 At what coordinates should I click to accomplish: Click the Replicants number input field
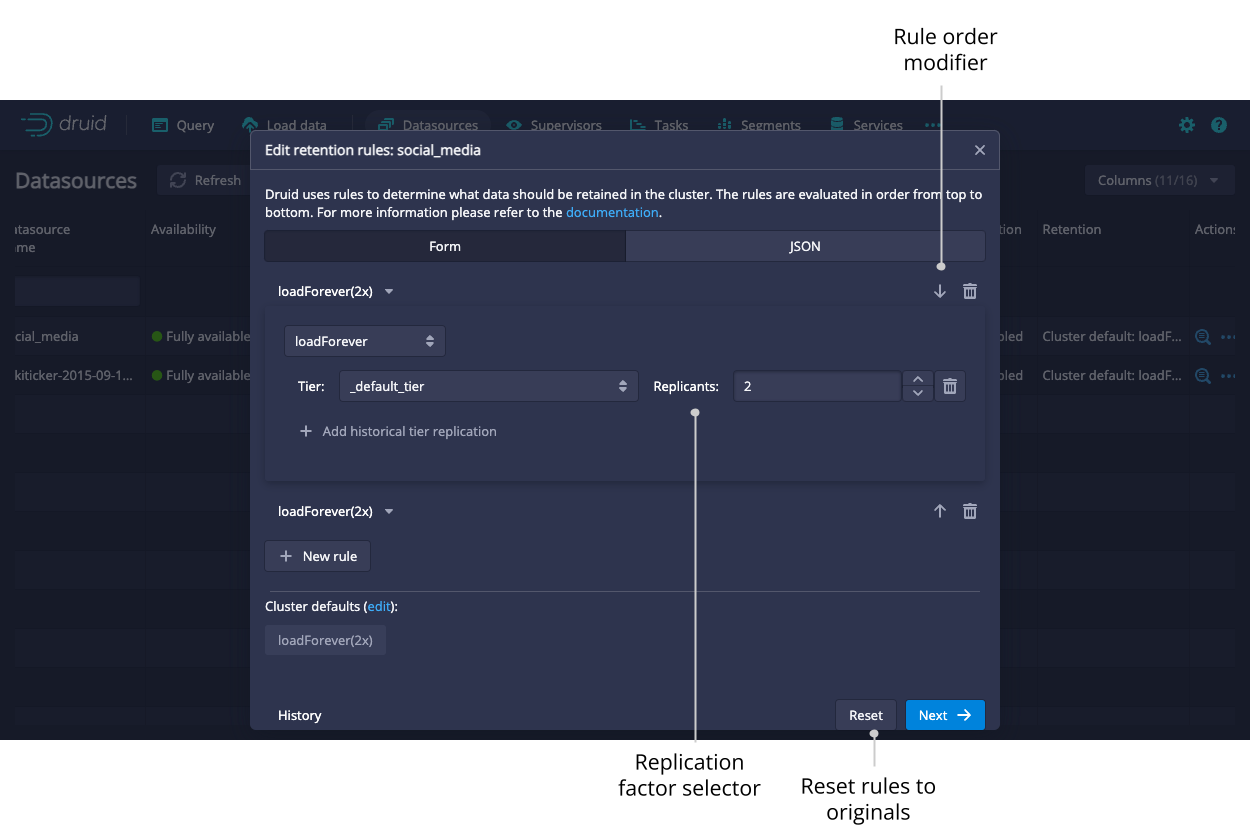click(817, 386)
